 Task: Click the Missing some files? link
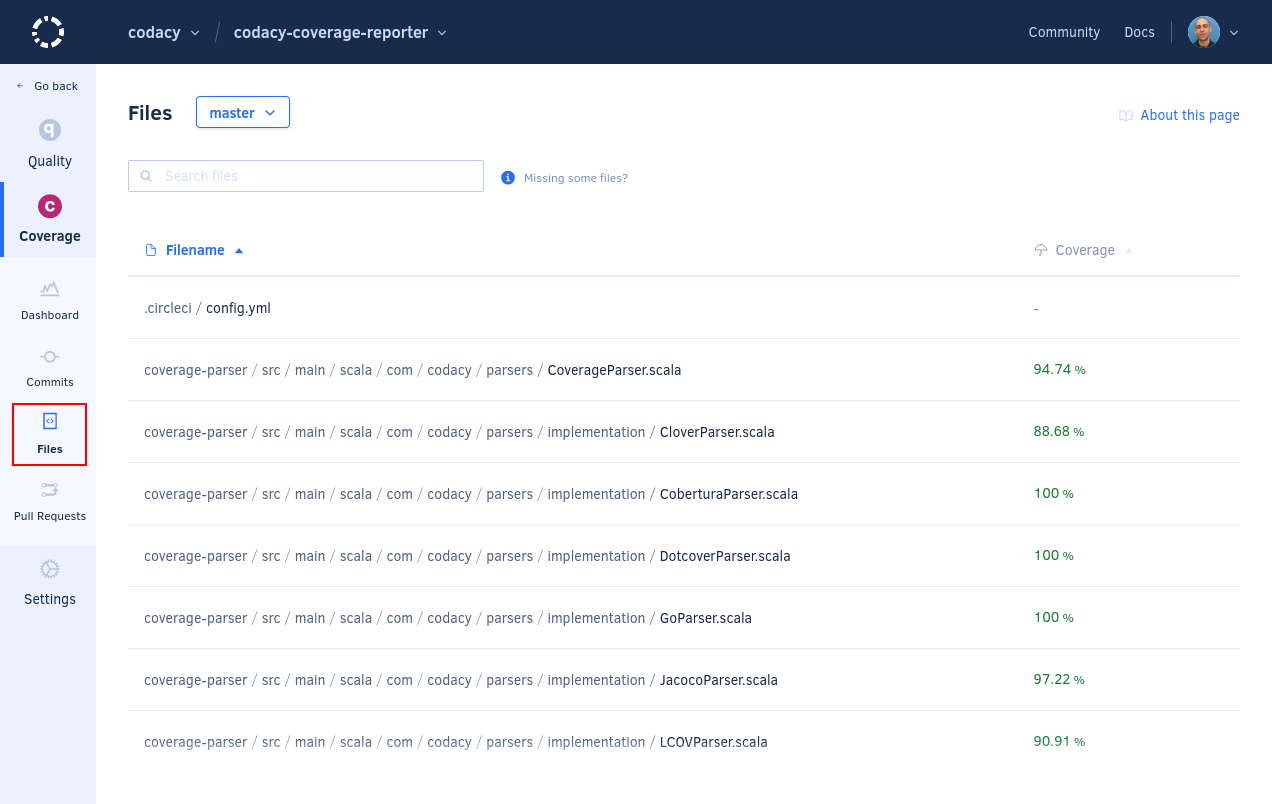coord(576,178)
